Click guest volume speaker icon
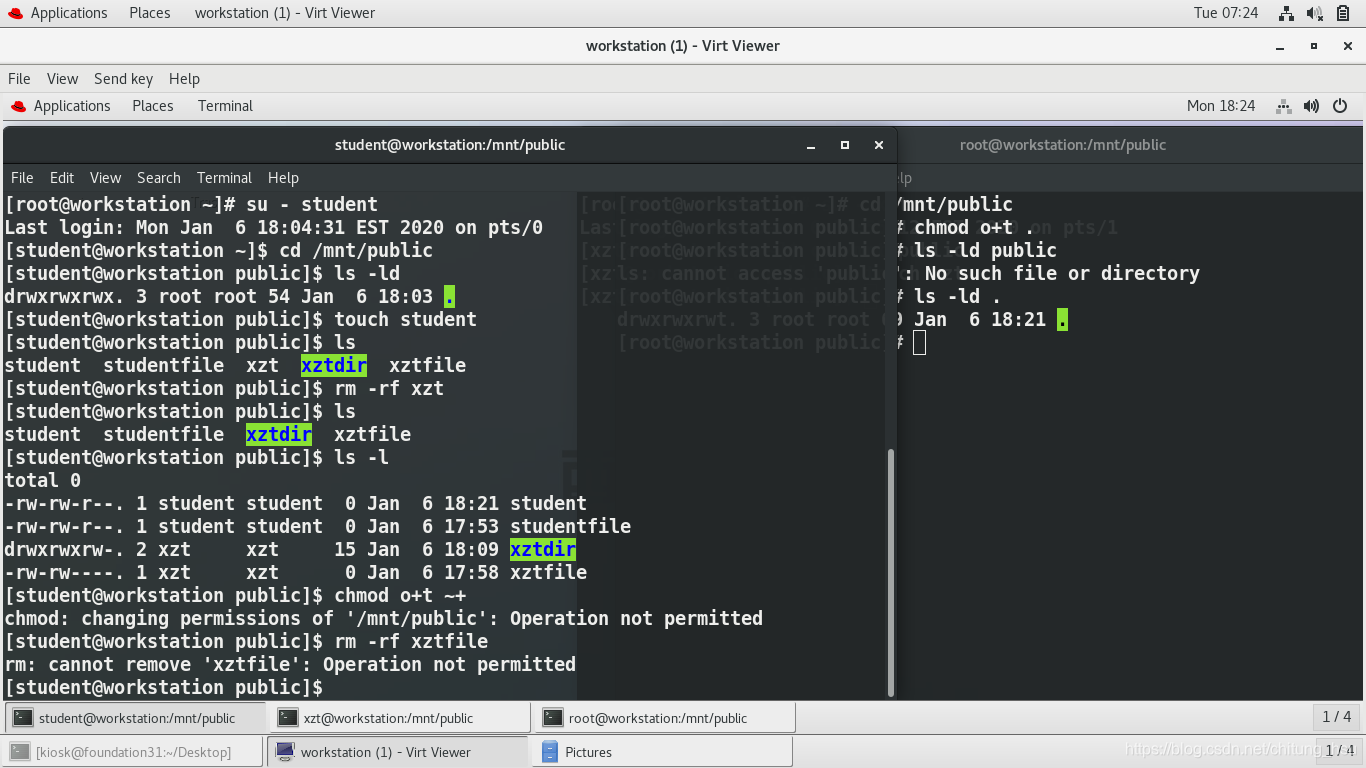 (x=1312, y=106)
